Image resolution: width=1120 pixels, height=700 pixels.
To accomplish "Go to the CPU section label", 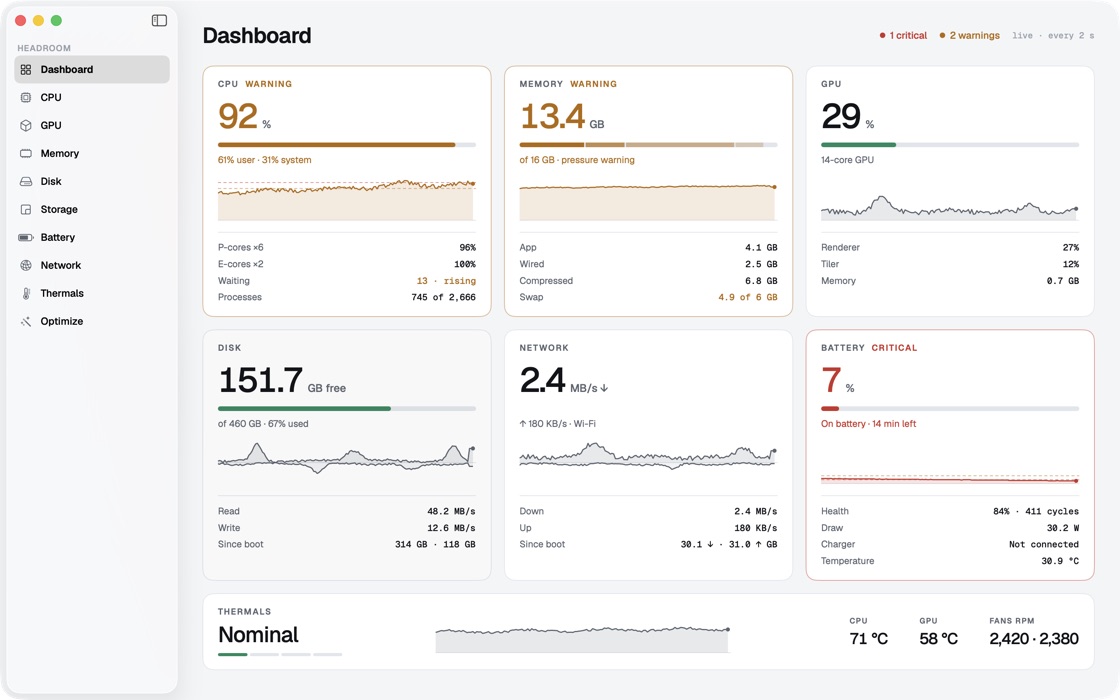I will pyautogui.click(x=51, y=97).
